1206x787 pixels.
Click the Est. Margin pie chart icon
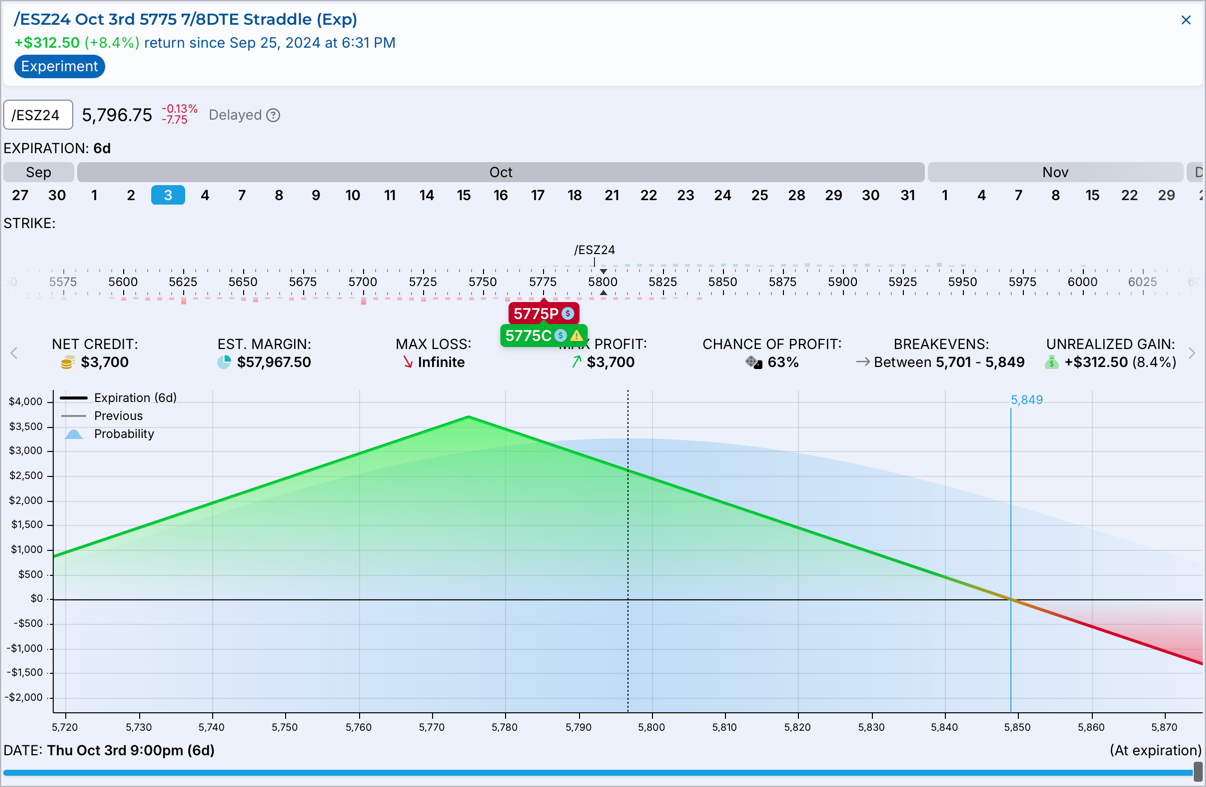[x=224, y=362]
